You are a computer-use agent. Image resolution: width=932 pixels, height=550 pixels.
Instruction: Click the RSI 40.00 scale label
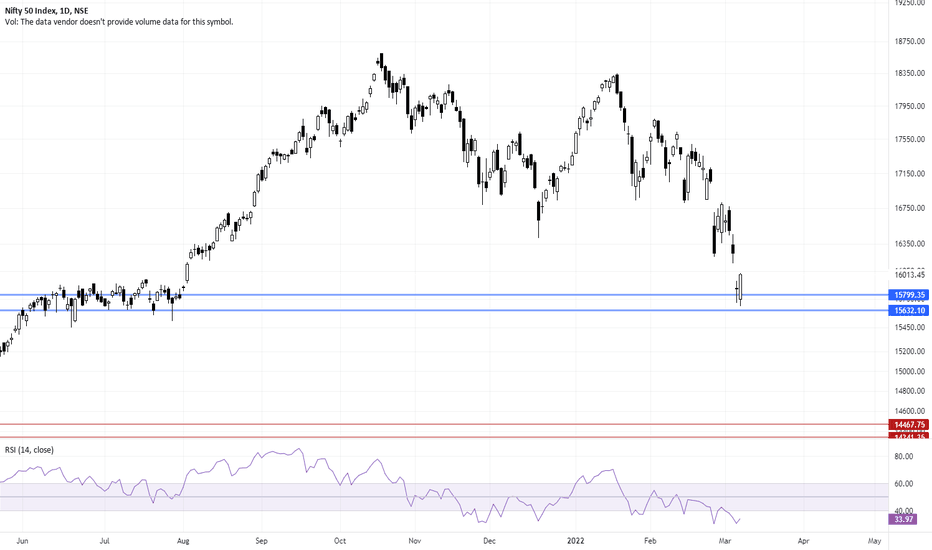tap(903, 511)
